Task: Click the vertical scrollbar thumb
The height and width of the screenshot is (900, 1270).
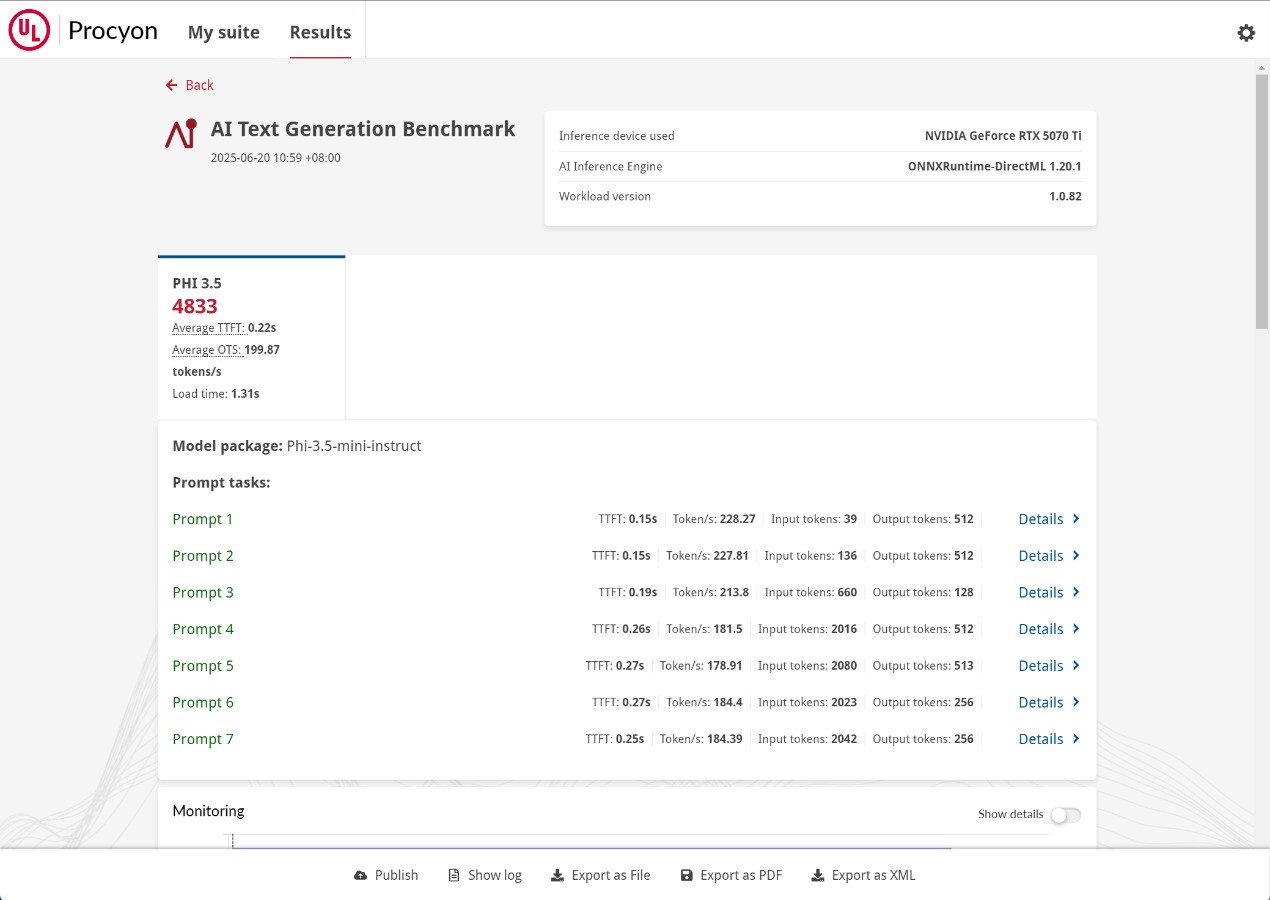Action: 1262,200
